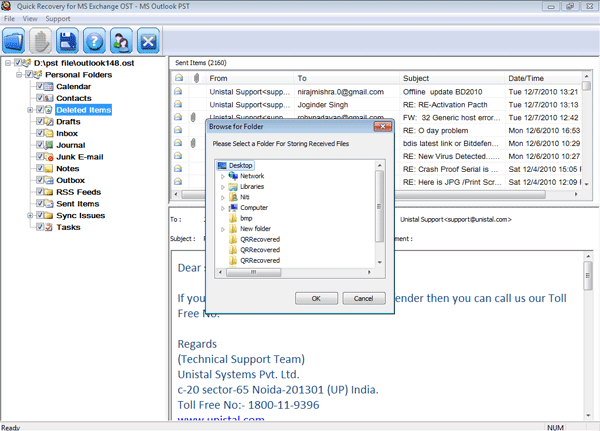Select the Desktop item in the dialog
The width and height of the screenshot is (600, 431).
(x=235, y=165)
